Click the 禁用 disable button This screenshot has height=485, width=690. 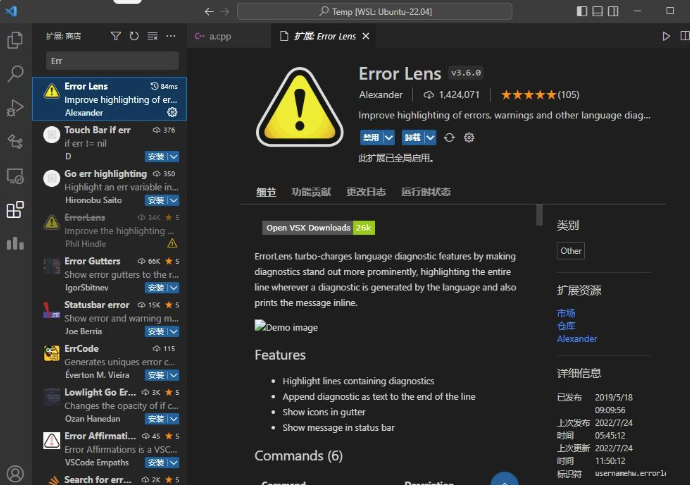[x=371, y=138]
